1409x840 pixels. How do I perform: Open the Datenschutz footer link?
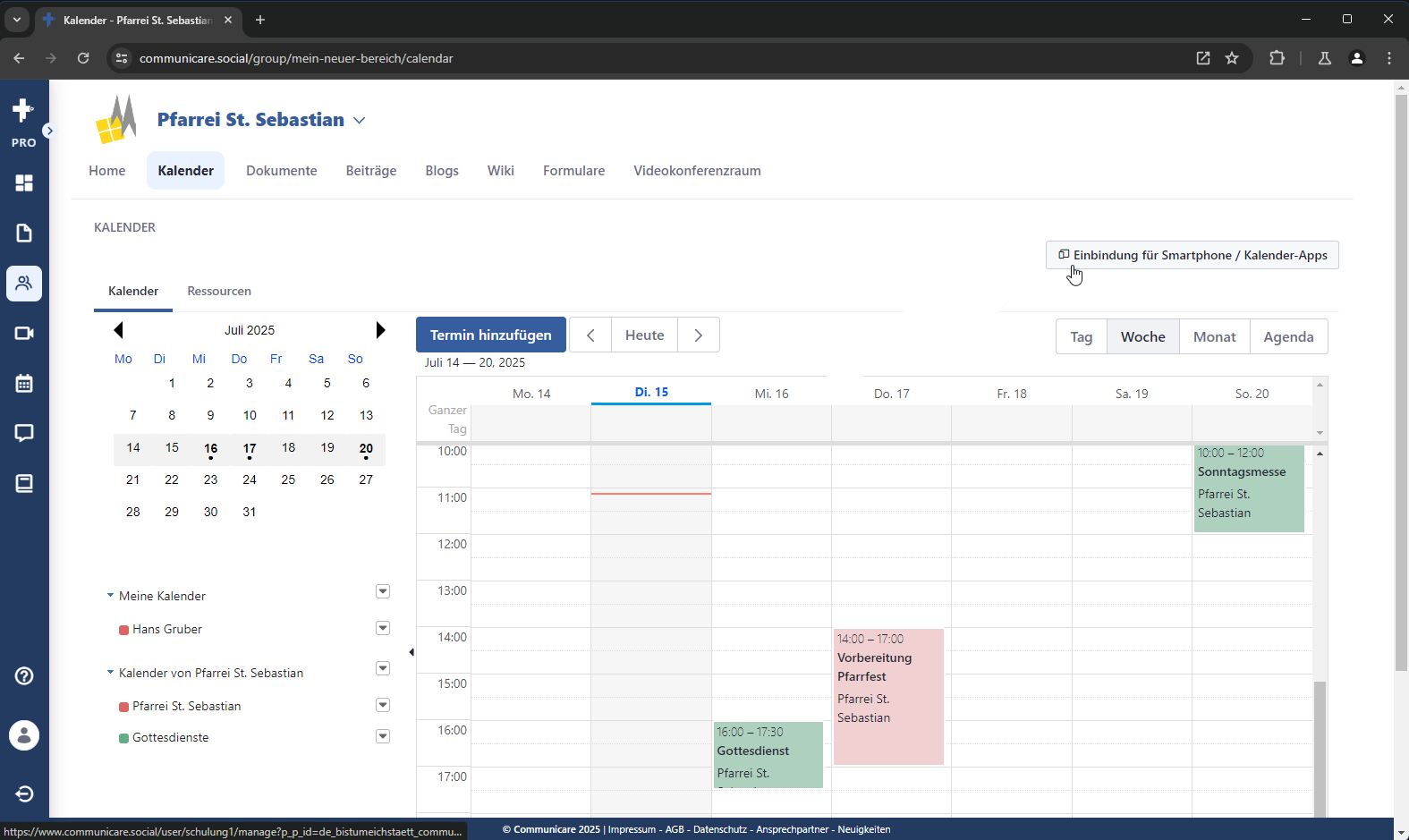(720, 829)
